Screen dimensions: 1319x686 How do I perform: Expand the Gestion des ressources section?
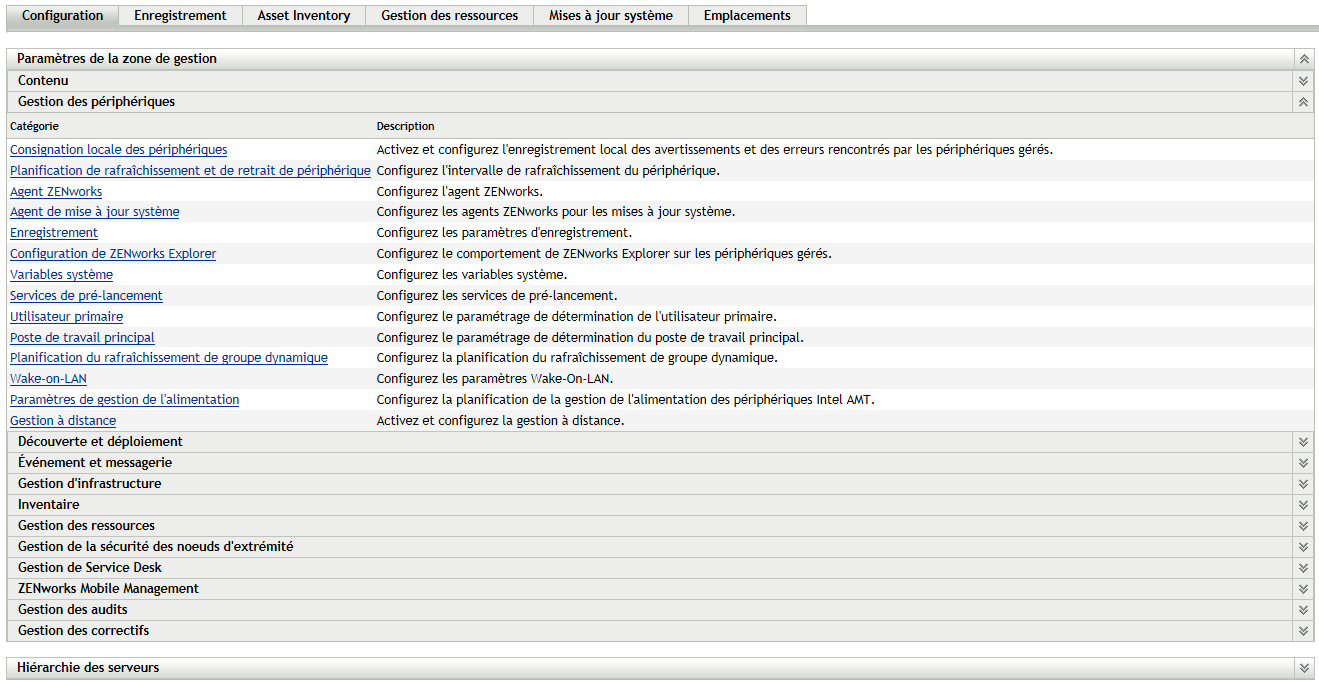1304,526
